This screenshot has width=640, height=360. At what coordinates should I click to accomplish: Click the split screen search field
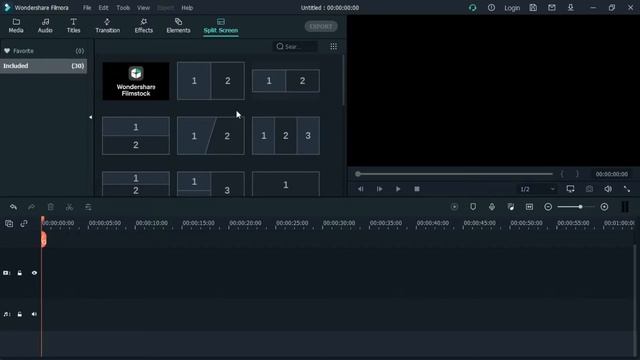pos(296,47)
